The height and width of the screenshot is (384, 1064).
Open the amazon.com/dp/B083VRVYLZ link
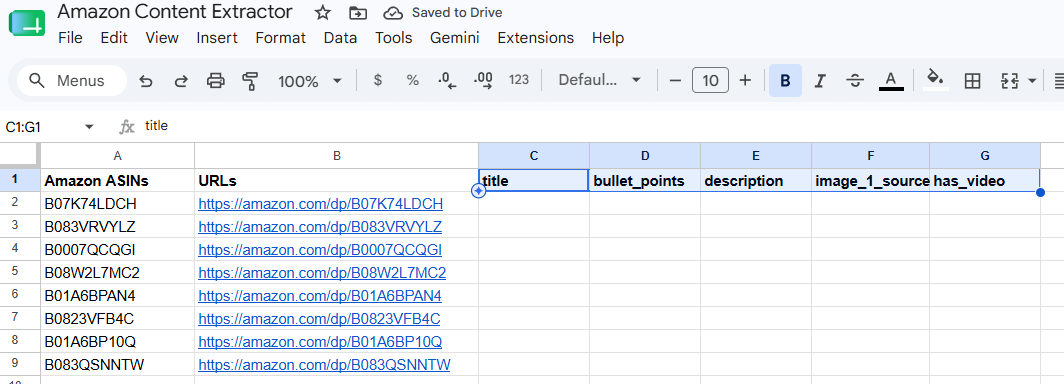(320, 227)
